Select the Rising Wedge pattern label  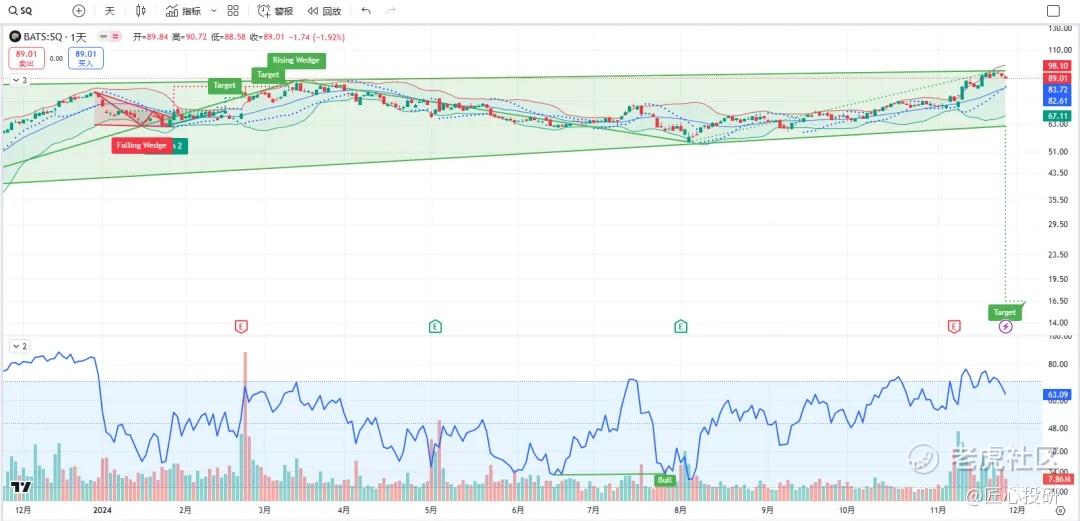[x=296, y=60]
